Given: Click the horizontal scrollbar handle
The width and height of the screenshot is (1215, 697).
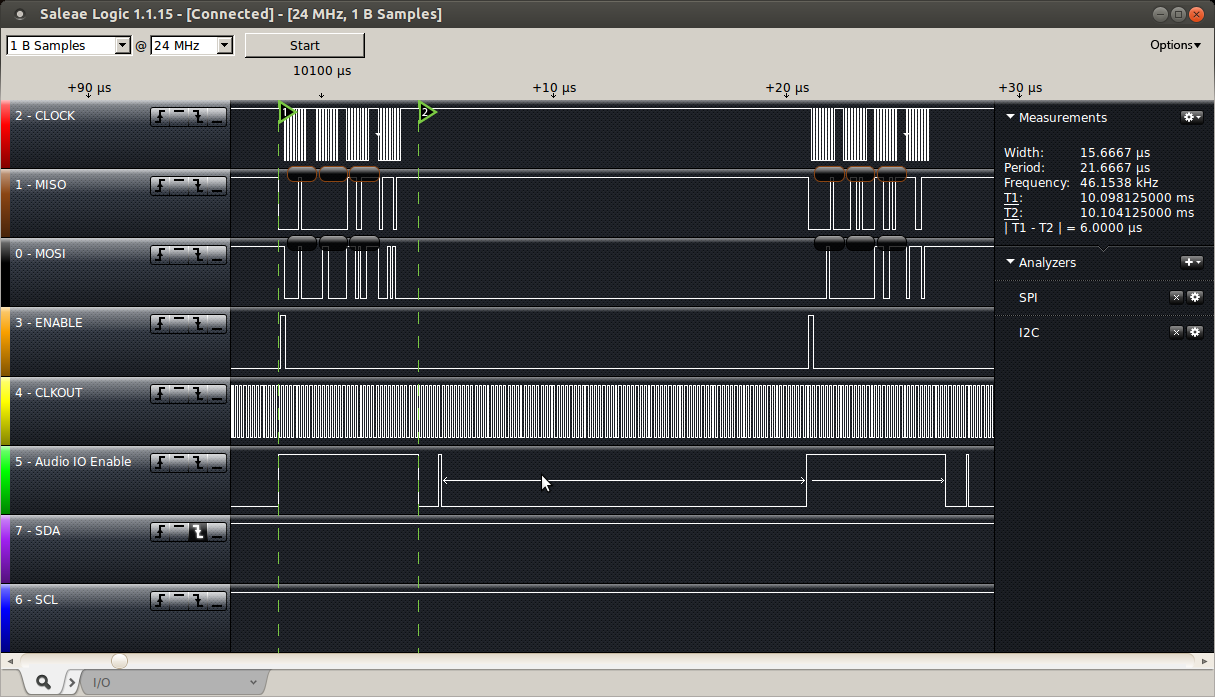Looking at the screenshot, I should [119, 661].
